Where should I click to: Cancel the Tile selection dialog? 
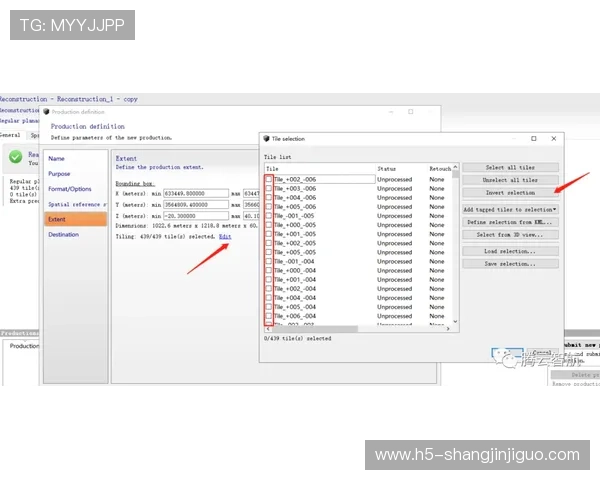(541, 353)
